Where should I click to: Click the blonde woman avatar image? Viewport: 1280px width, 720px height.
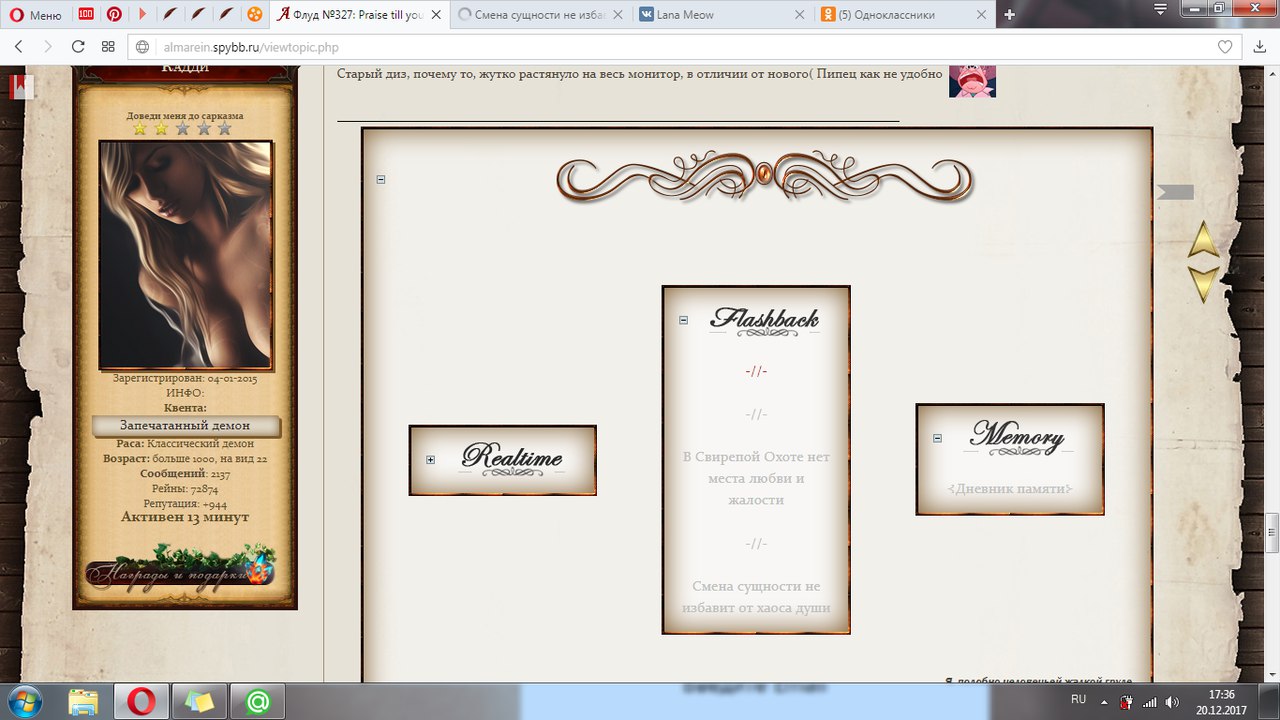185,255
